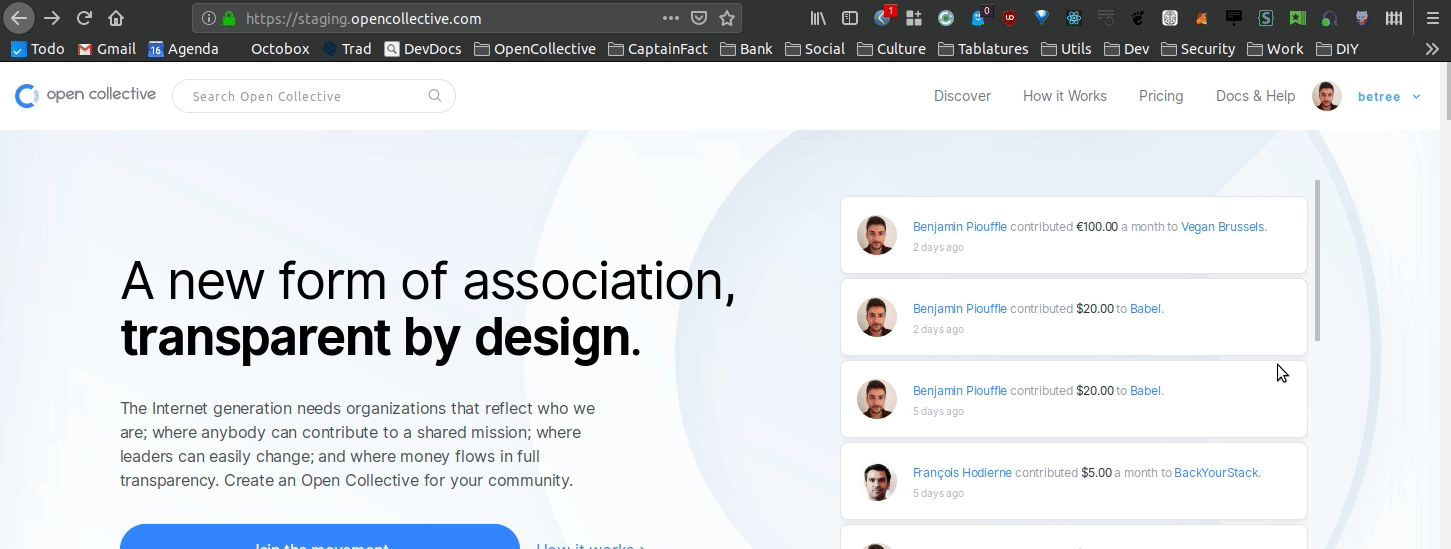
Task: Open the uBlock Origin extension
Action: 1010,18
